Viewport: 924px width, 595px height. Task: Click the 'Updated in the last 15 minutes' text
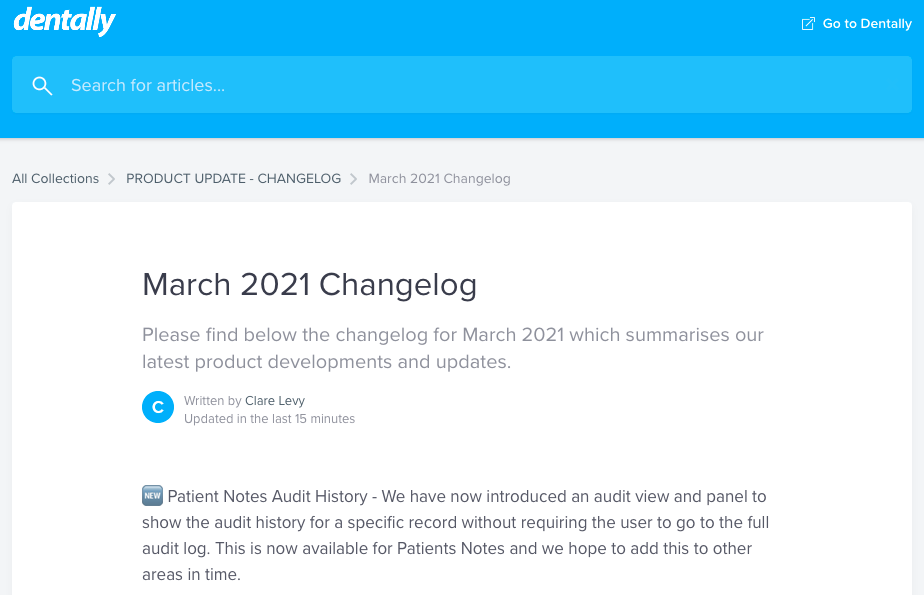coord(269,419)
